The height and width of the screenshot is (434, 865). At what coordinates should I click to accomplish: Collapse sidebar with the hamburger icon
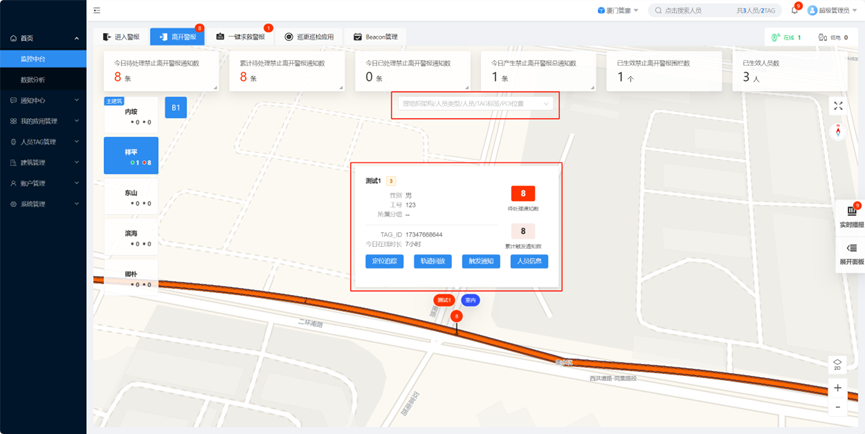[x=97, y=10]
